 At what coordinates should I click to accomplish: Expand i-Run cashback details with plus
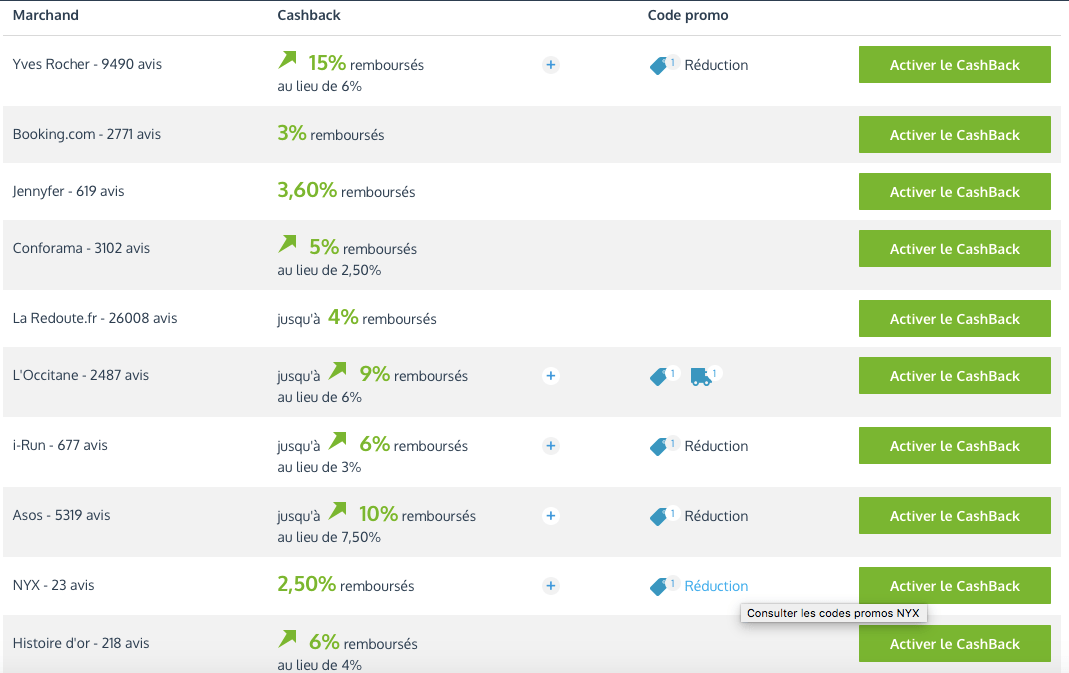(550, 446)
